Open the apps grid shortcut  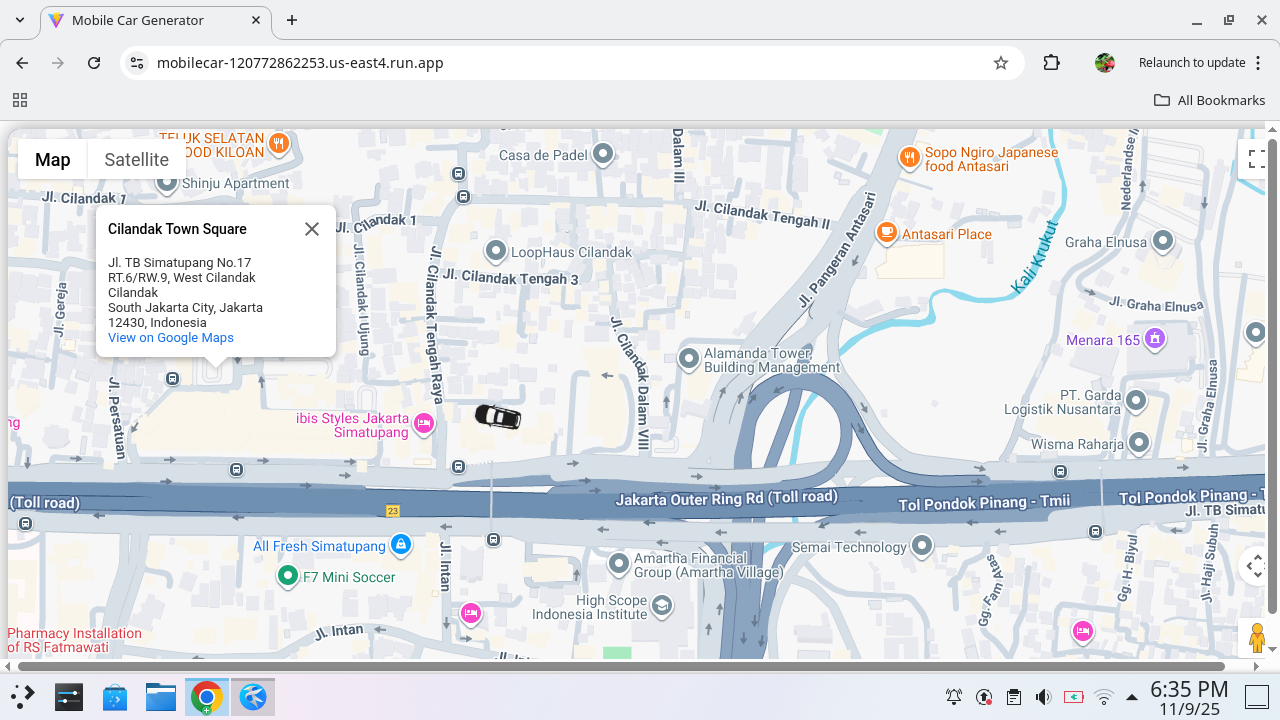tap(20, 100)
